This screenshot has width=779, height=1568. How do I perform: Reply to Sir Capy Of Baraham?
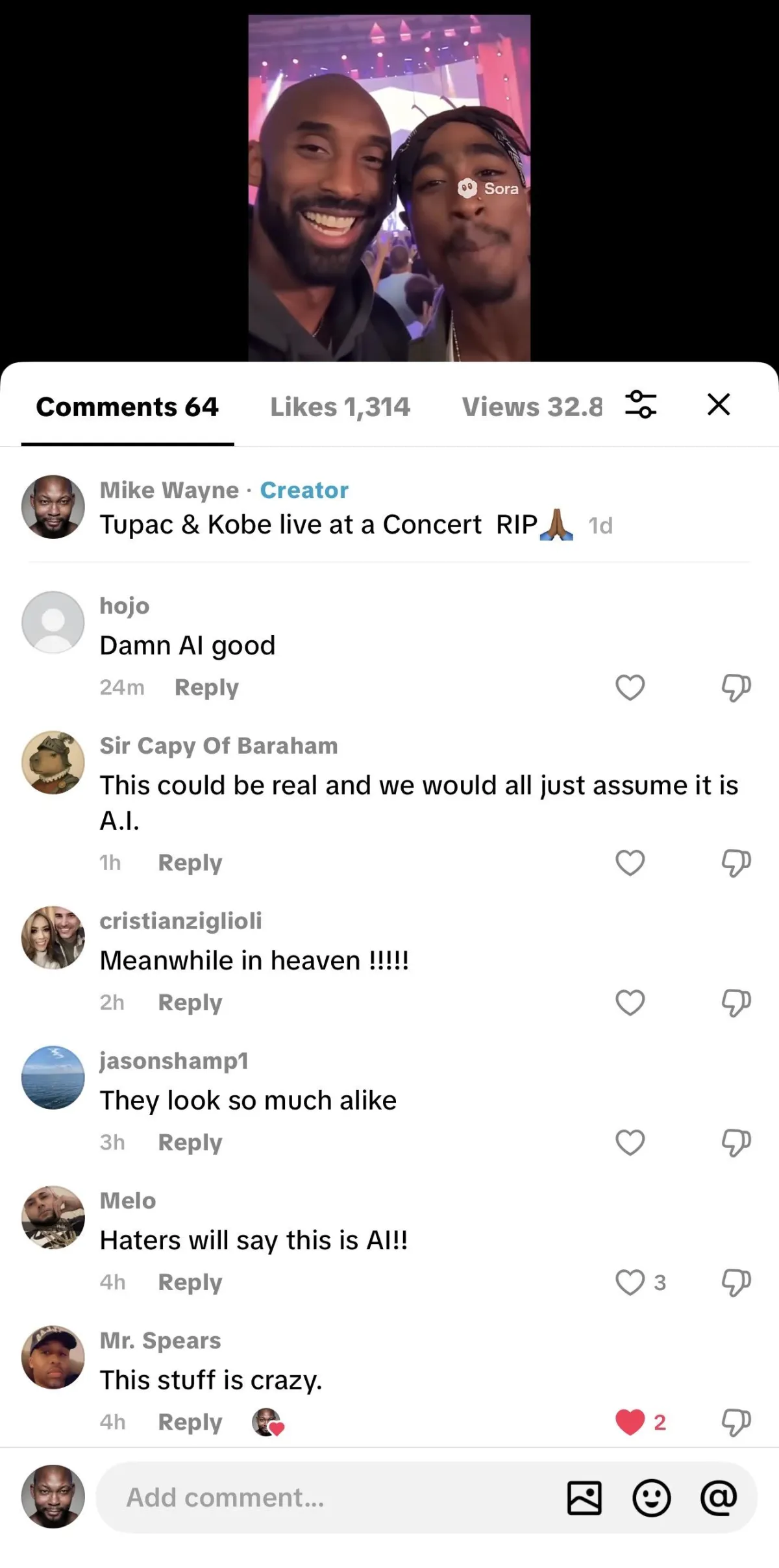(190, 862)
